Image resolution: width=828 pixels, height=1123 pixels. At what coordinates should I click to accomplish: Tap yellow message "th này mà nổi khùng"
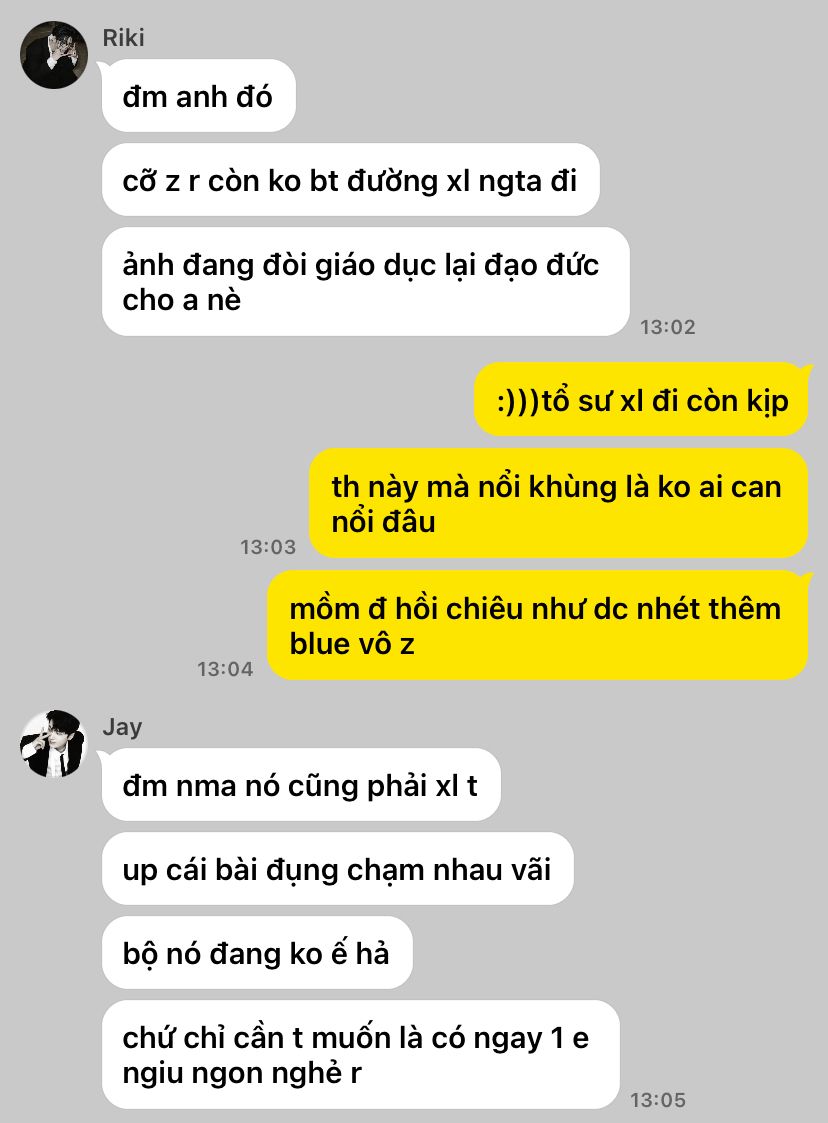click(559, 503)
